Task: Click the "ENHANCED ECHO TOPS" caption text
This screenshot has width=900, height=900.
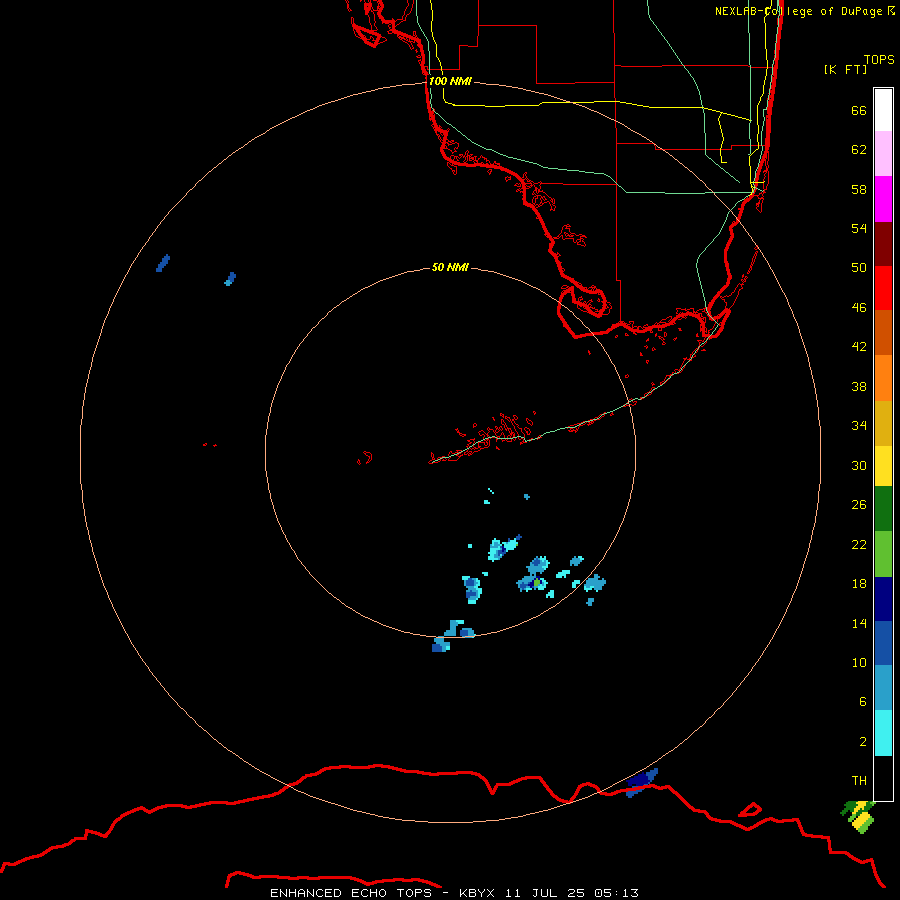Action: (x=351, y=893)
